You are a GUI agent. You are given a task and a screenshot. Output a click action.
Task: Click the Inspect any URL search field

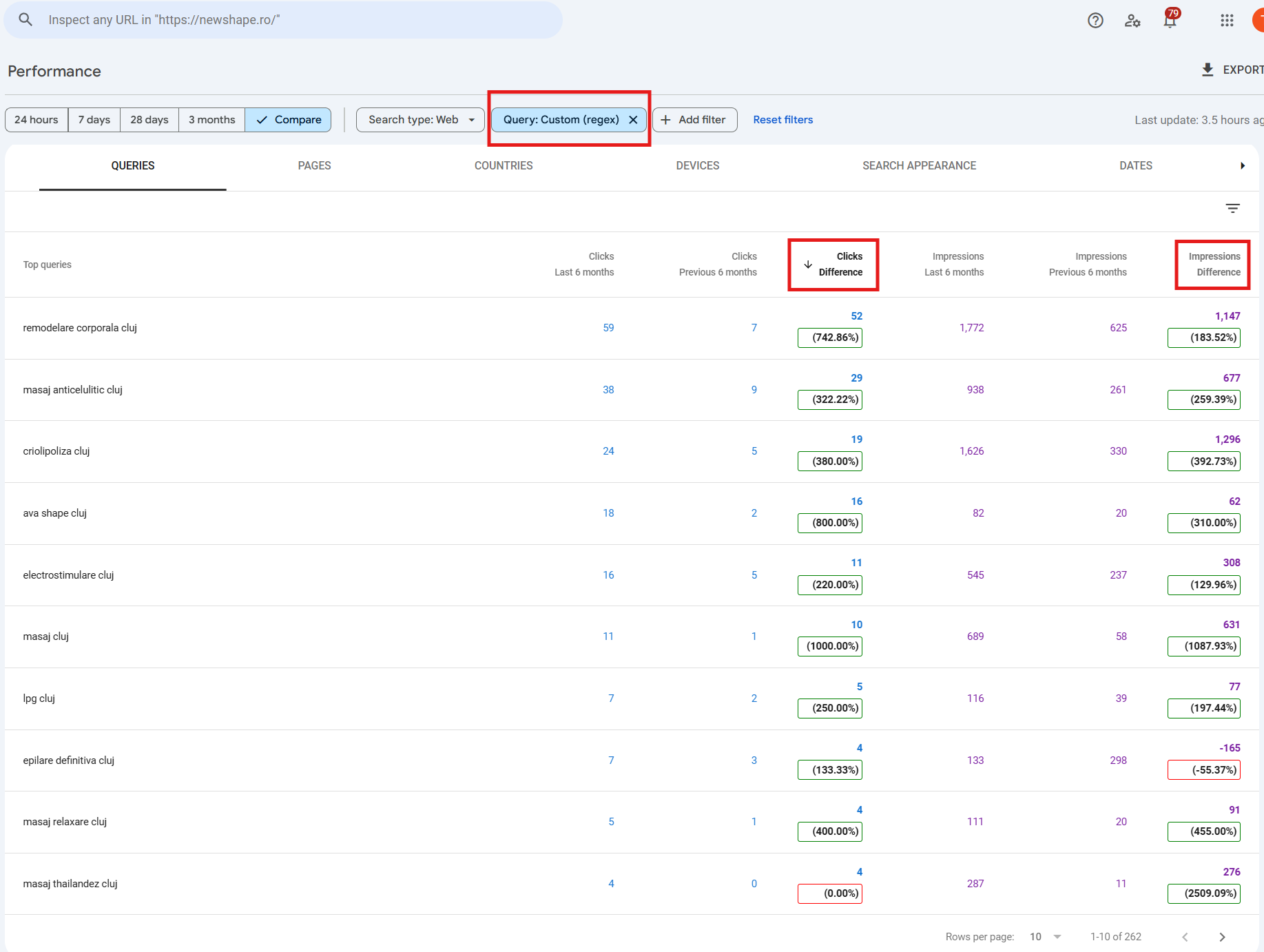click(283, 20)
